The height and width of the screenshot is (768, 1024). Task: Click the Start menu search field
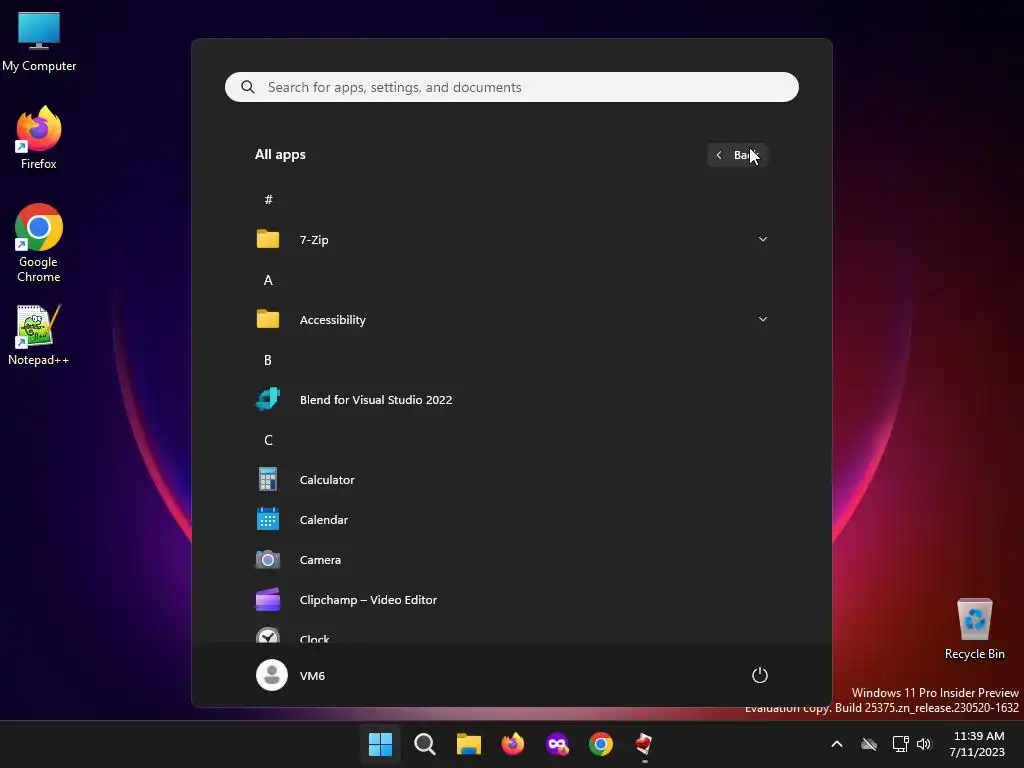click(511, 87)
